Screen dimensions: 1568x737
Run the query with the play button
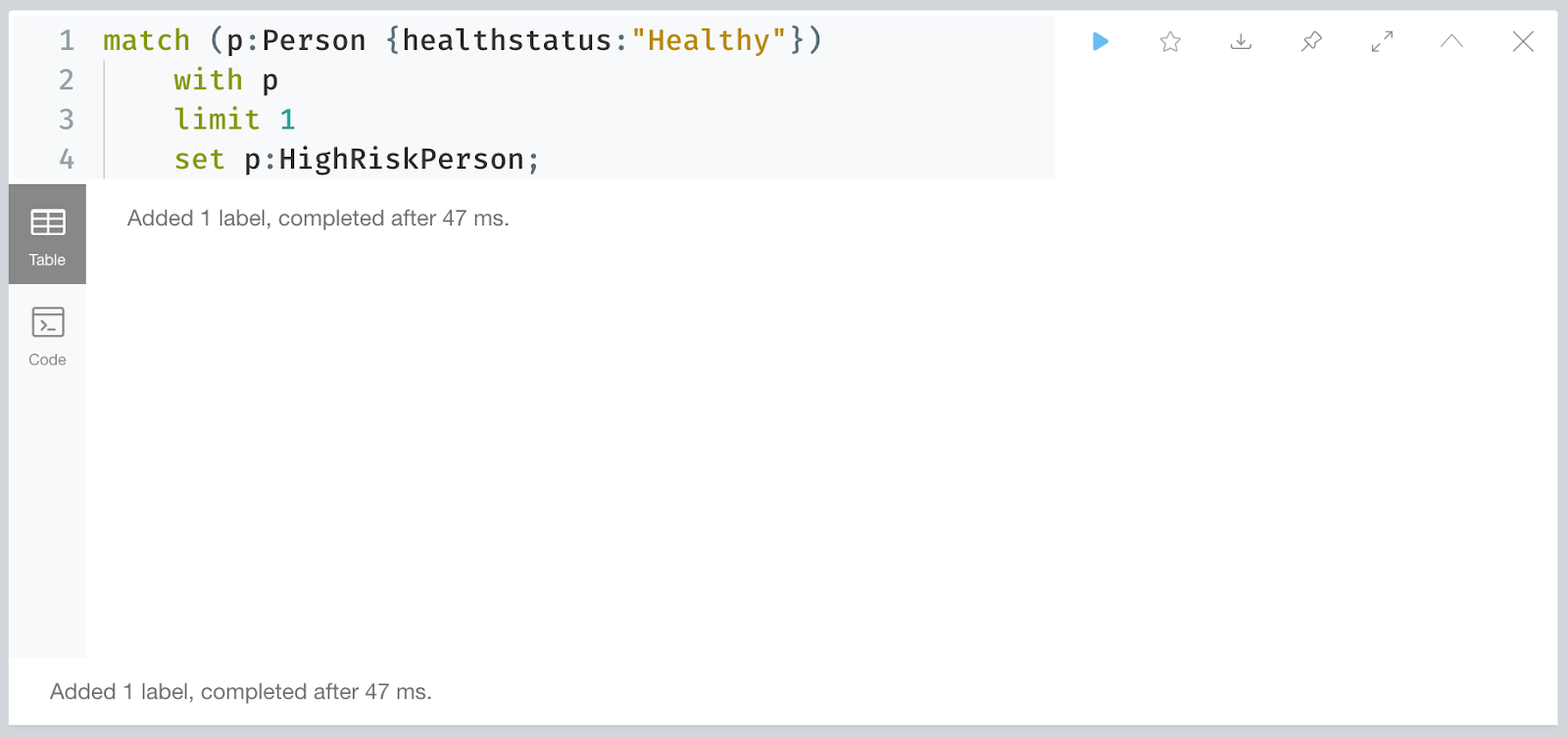1100,41
